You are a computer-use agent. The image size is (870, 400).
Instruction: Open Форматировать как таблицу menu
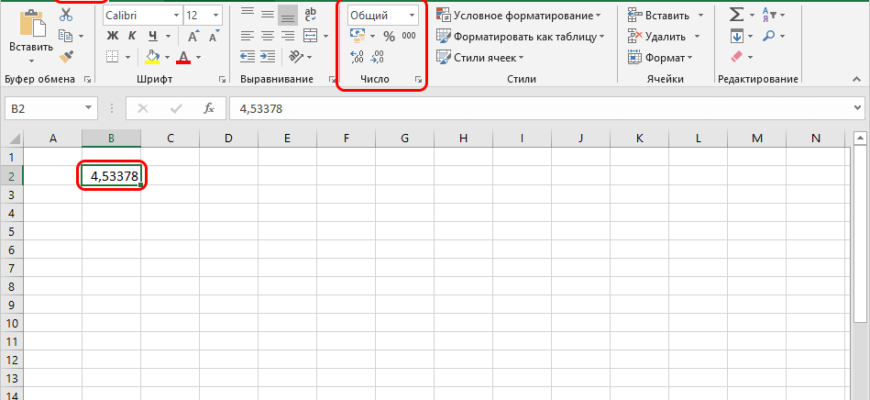pyautogui.click(x=519, y=37)
